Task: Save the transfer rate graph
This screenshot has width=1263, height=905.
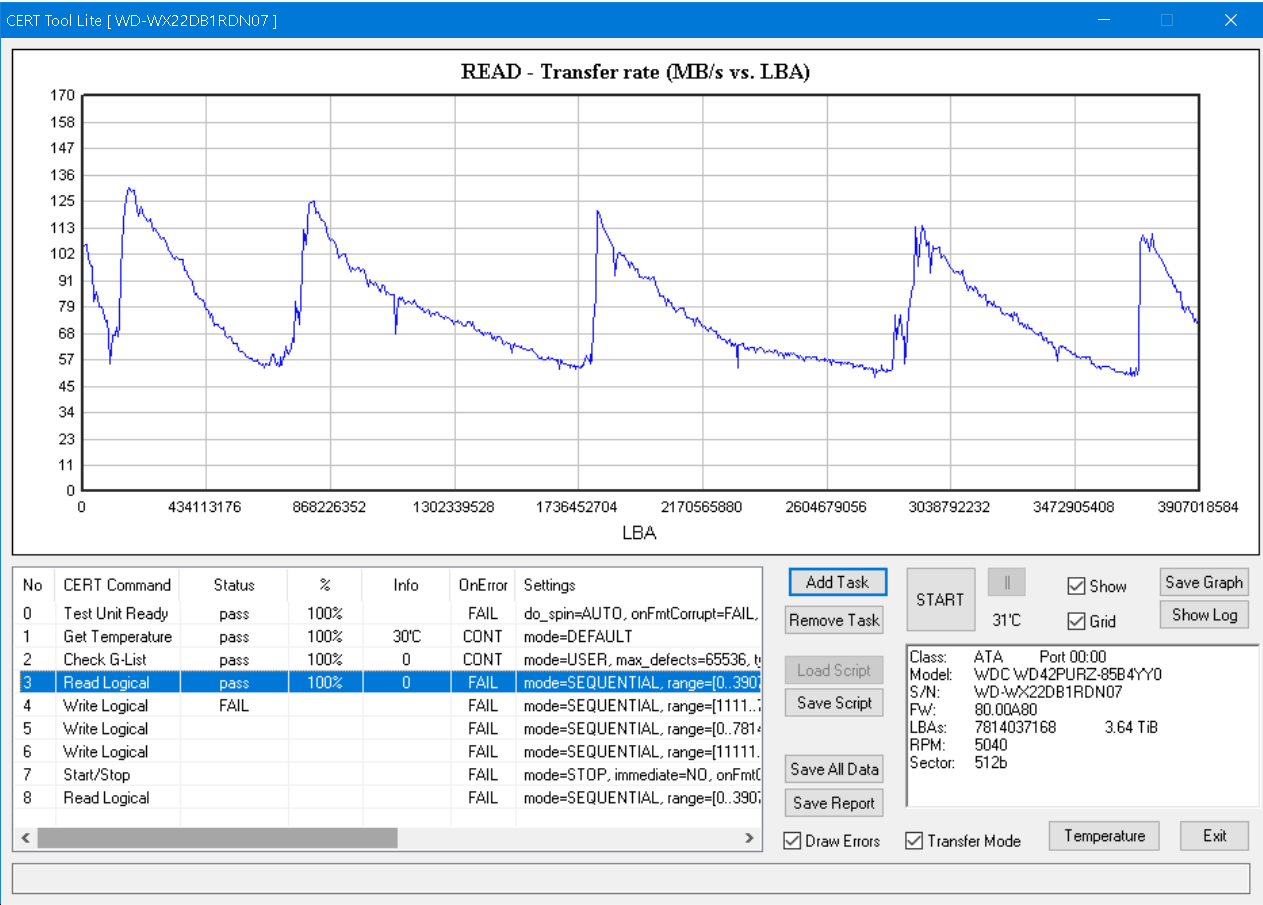Action: [1203, 582]
